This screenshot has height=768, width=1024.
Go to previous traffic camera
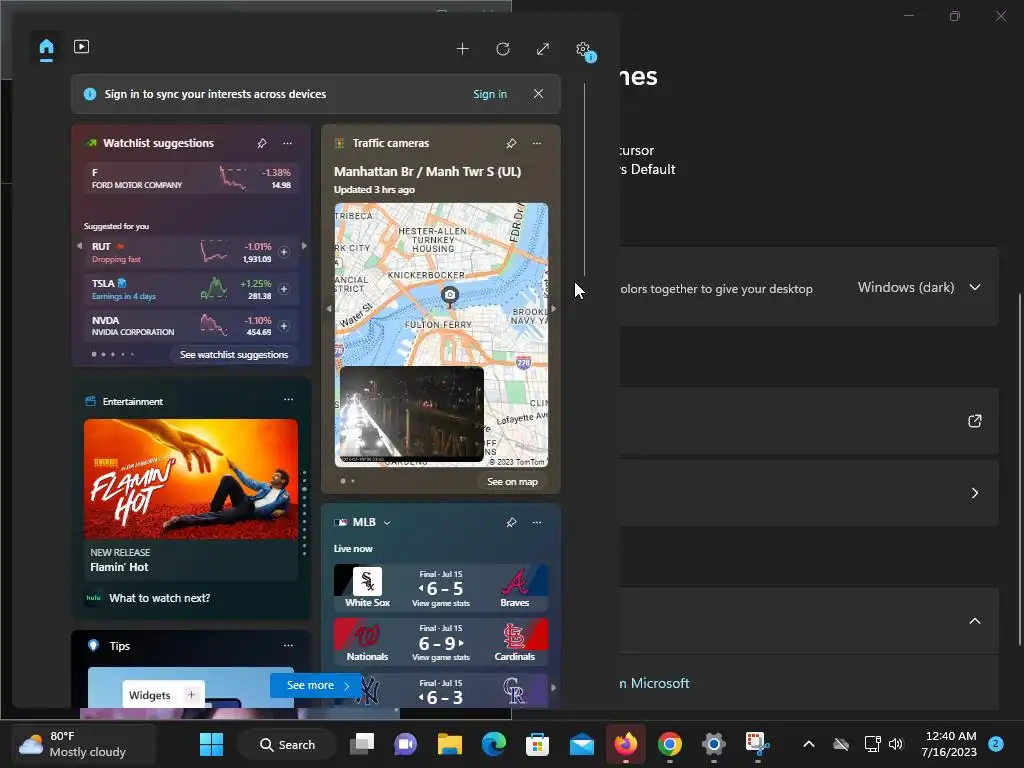[x=328, y=309]
